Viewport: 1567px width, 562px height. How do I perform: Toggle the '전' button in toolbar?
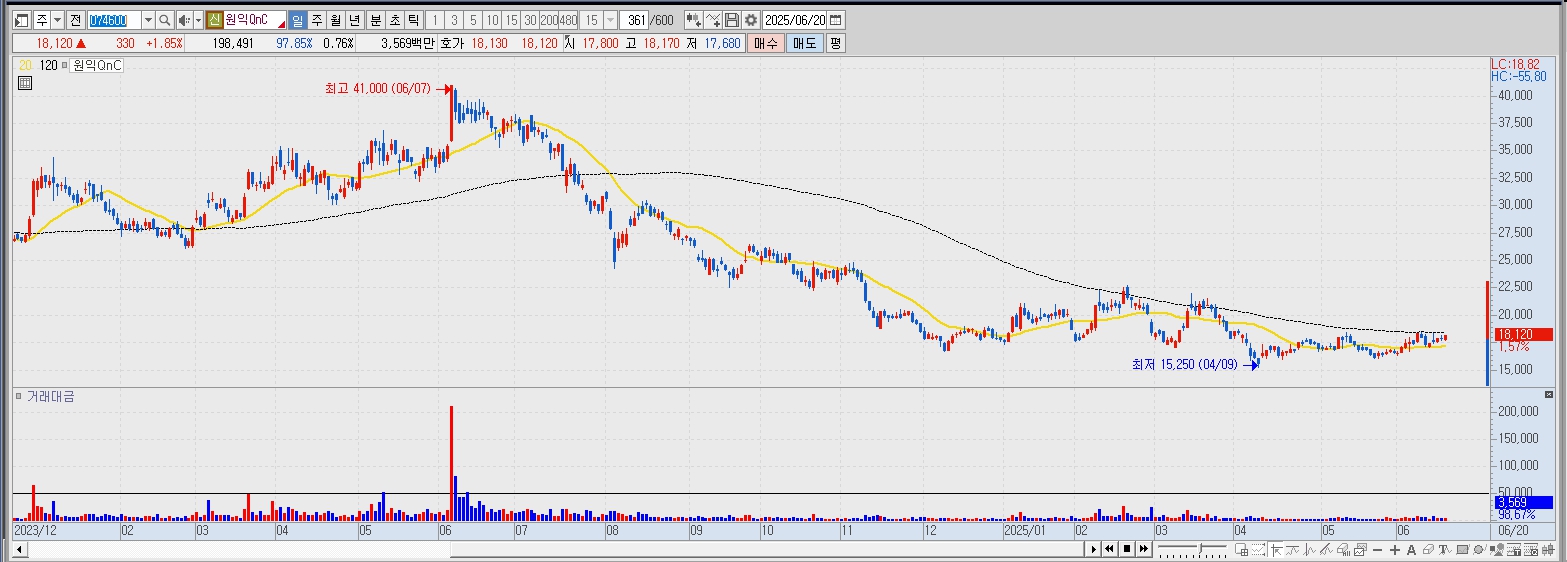click(75, 20)
